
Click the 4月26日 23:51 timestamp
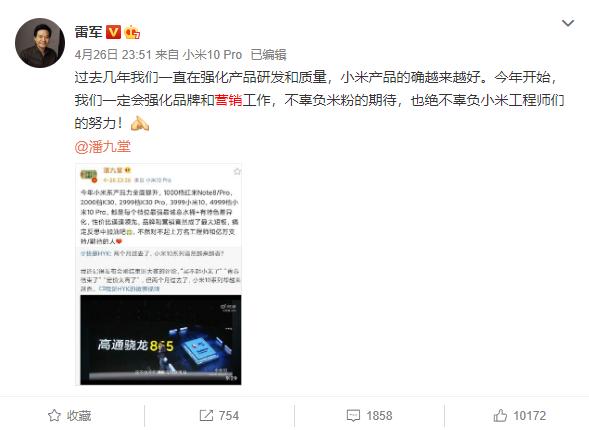(113, 55)
